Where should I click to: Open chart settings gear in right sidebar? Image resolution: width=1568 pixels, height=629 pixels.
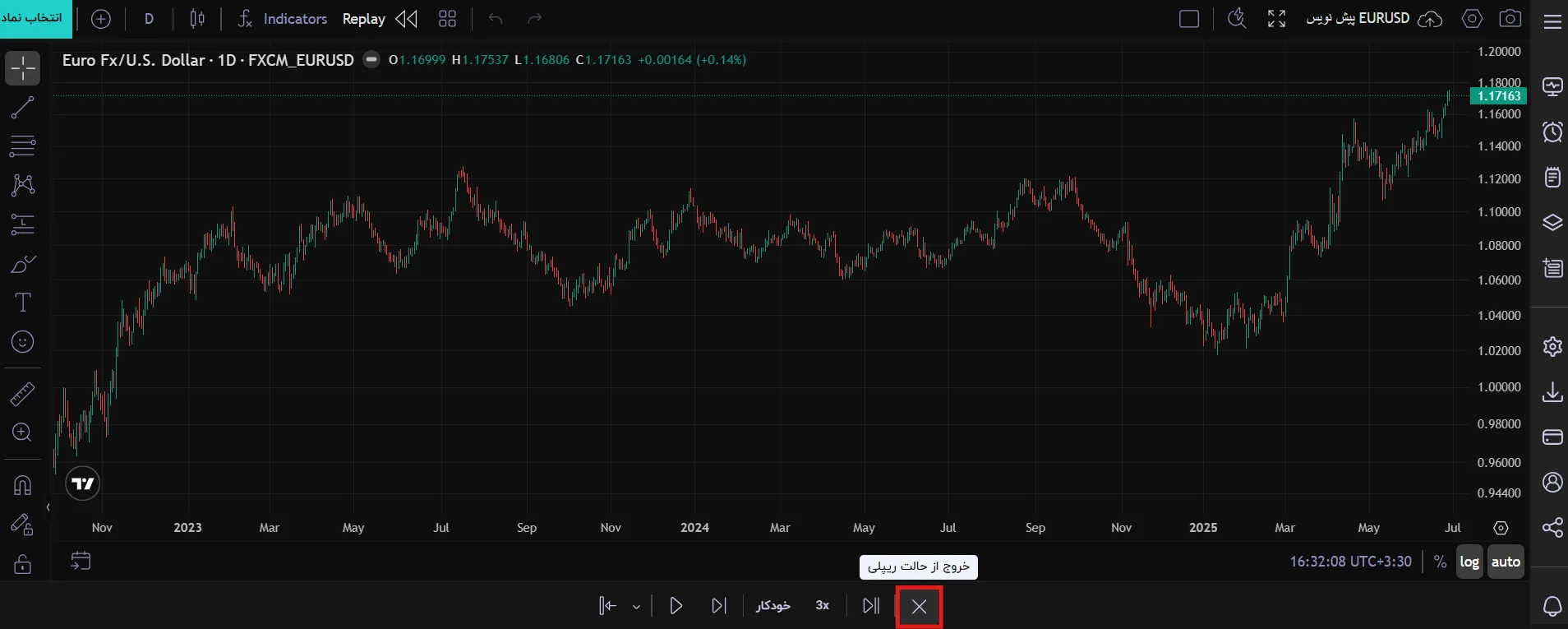click(1552, 346)
